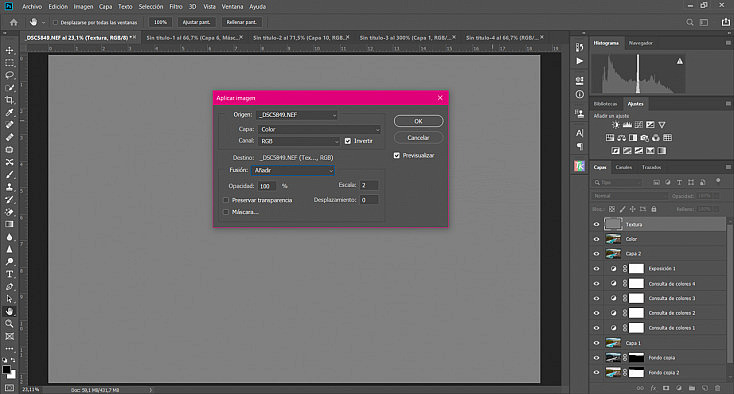Open the Actions panel play icon

pos(580,61)
